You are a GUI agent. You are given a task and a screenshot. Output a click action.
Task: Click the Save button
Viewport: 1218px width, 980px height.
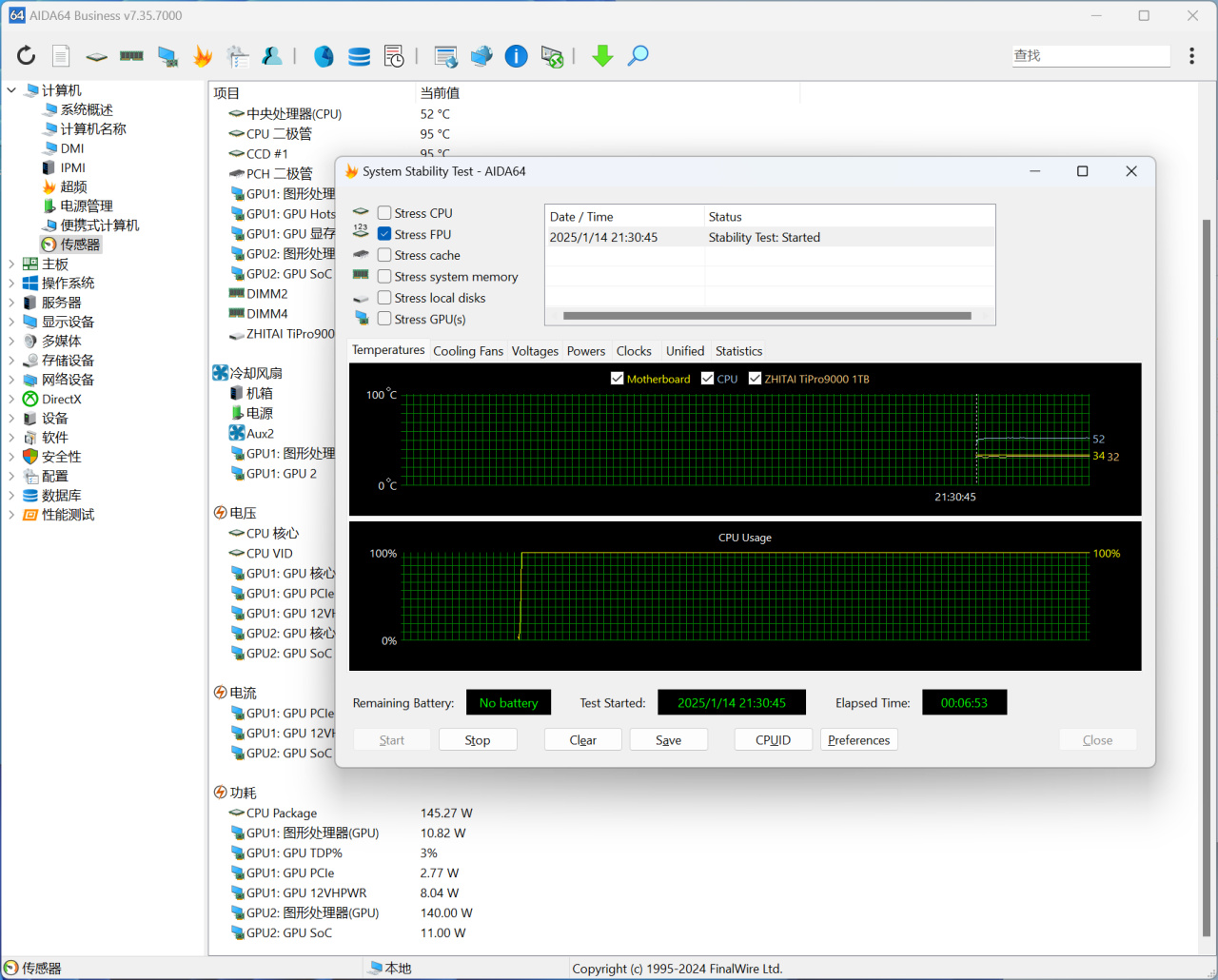click(x=669, y=739)
